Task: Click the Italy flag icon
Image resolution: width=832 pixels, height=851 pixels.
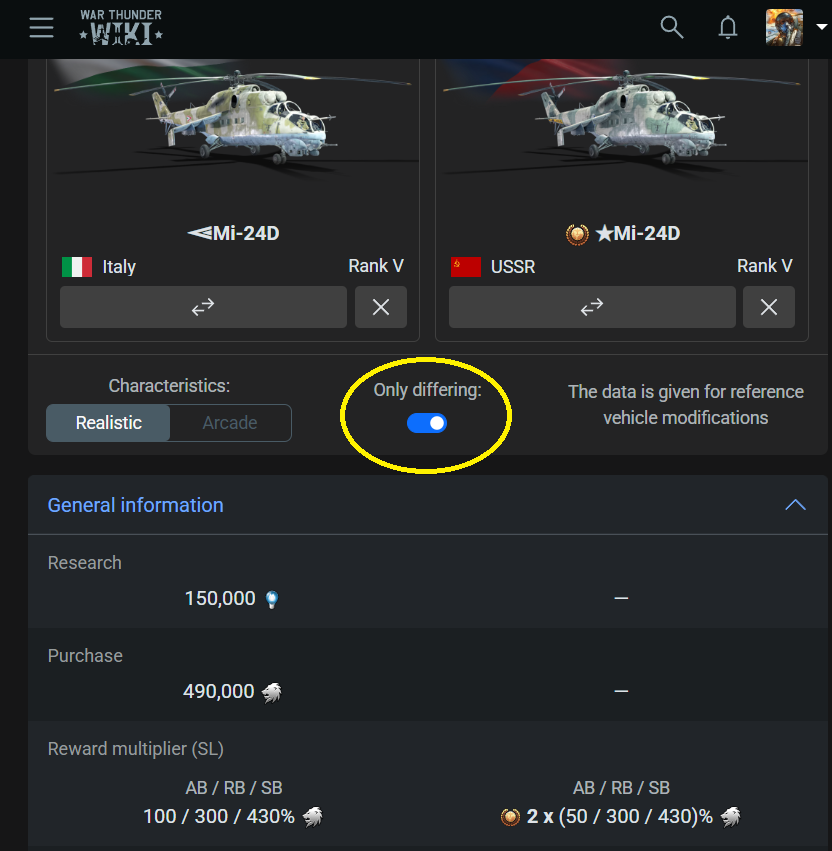Action: point(76,267)
